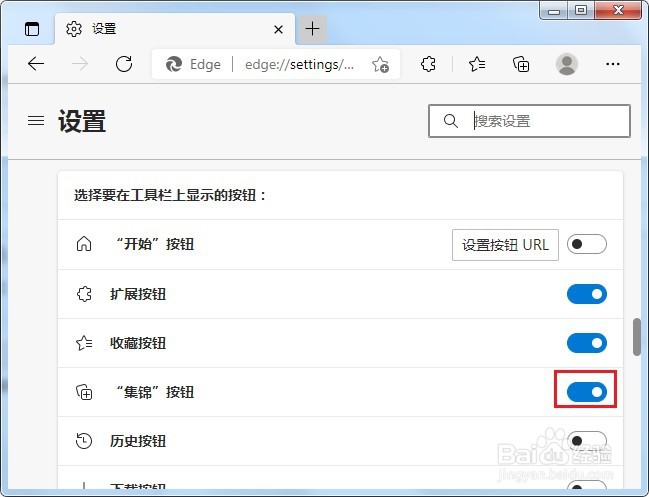
Task: Open the Settings and more menu
Action: tap(613, 64)
